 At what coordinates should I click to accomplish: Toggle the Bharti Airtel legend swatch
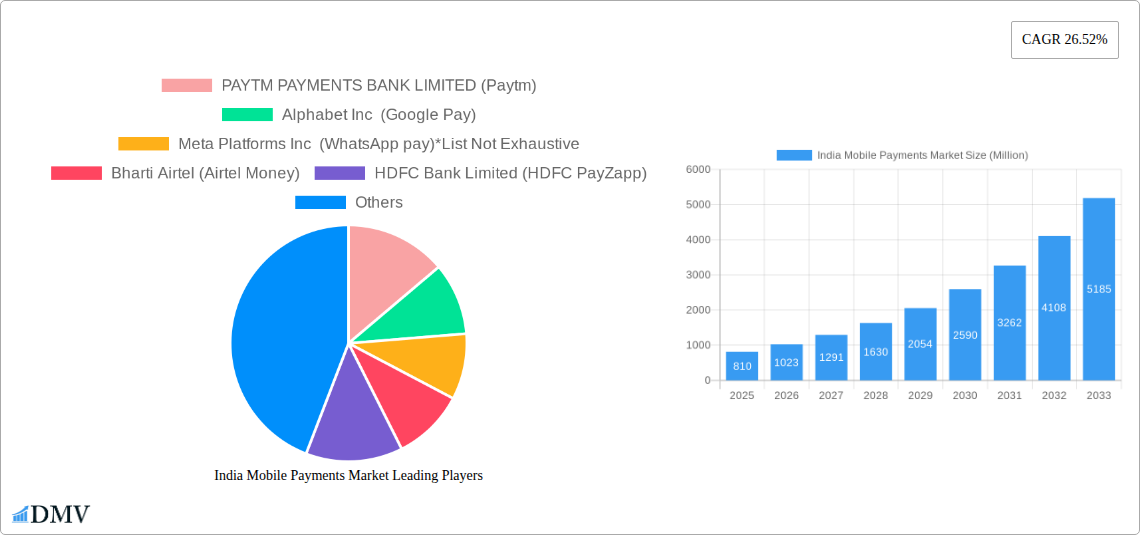76,173
